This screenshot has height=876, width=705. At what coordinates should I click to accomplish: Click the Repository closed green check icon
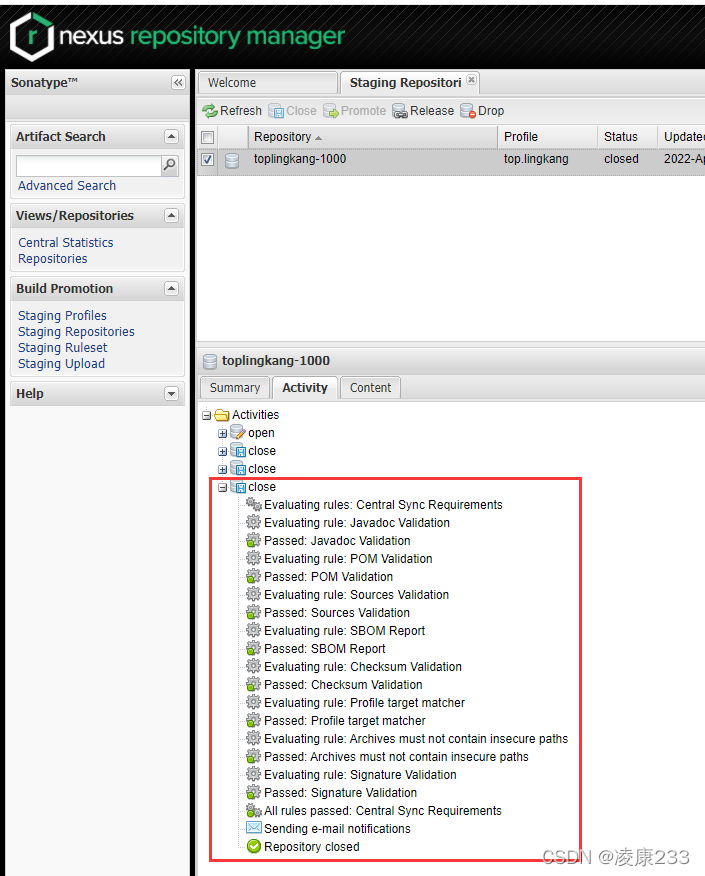tap(254, 846)
